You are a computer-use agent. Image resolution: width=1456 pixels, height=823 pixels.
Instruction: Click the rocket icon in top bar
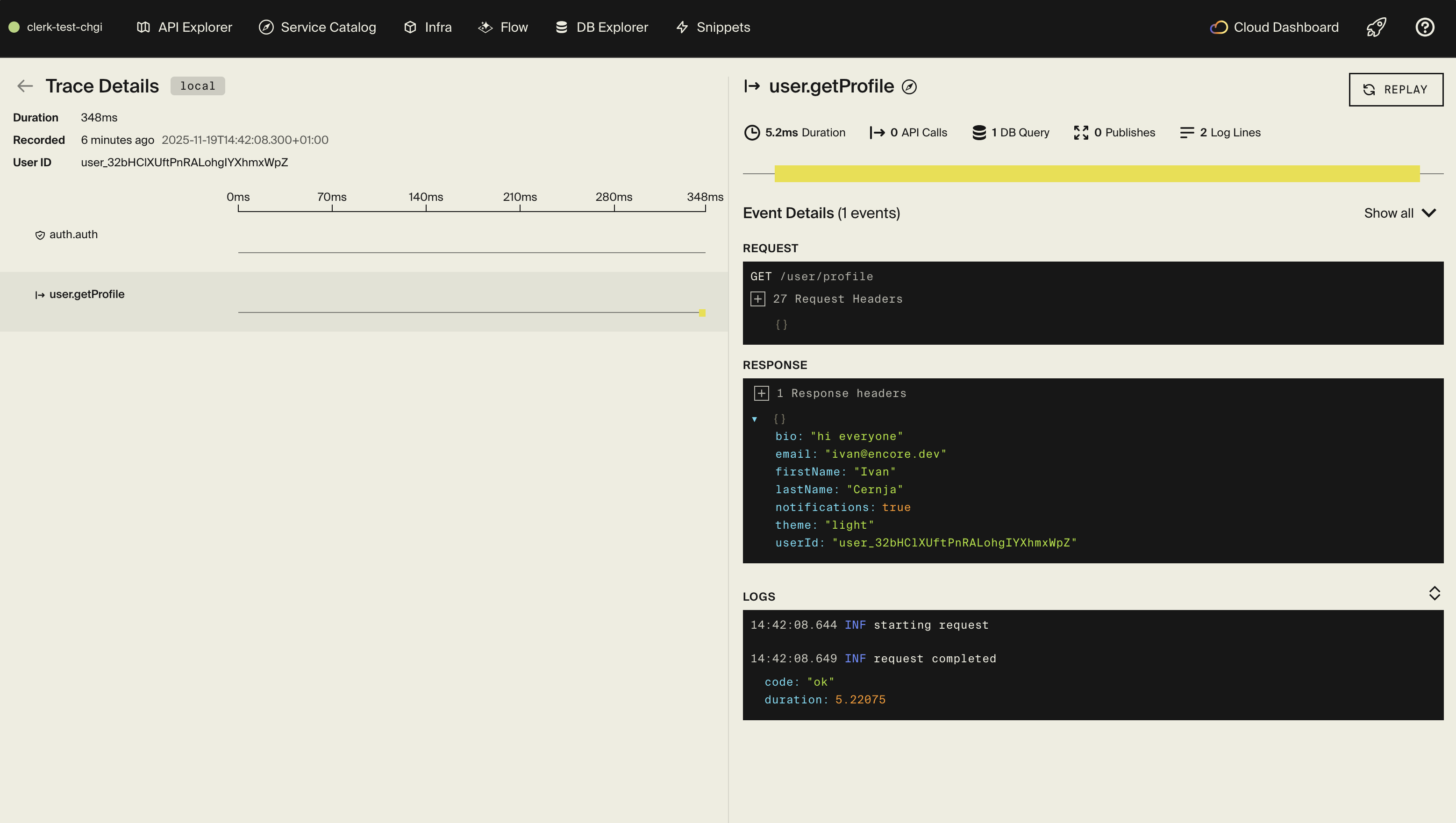[x=1376, y=27]
